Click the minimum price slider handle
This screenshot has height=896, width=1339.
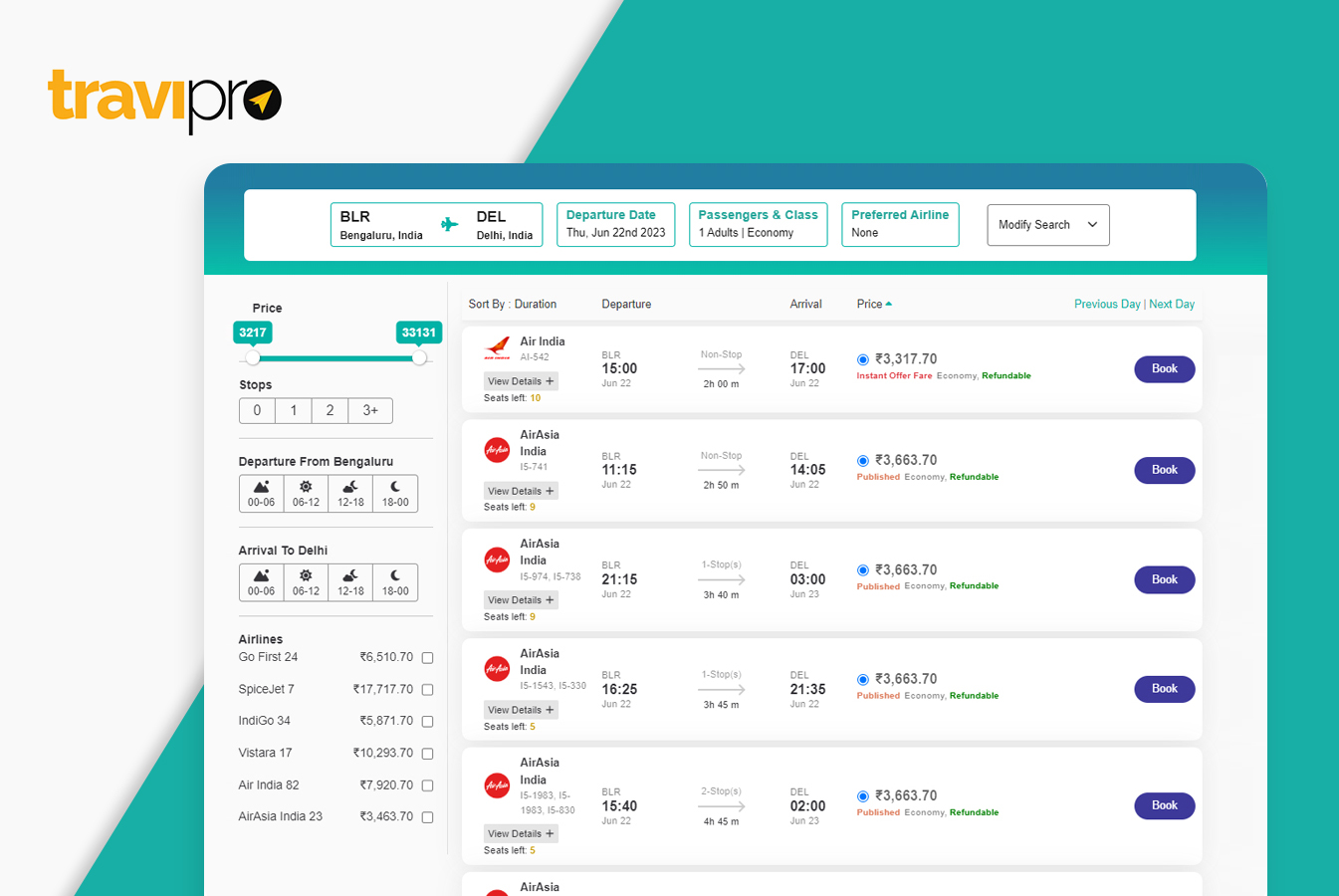(x=253, y=357)
